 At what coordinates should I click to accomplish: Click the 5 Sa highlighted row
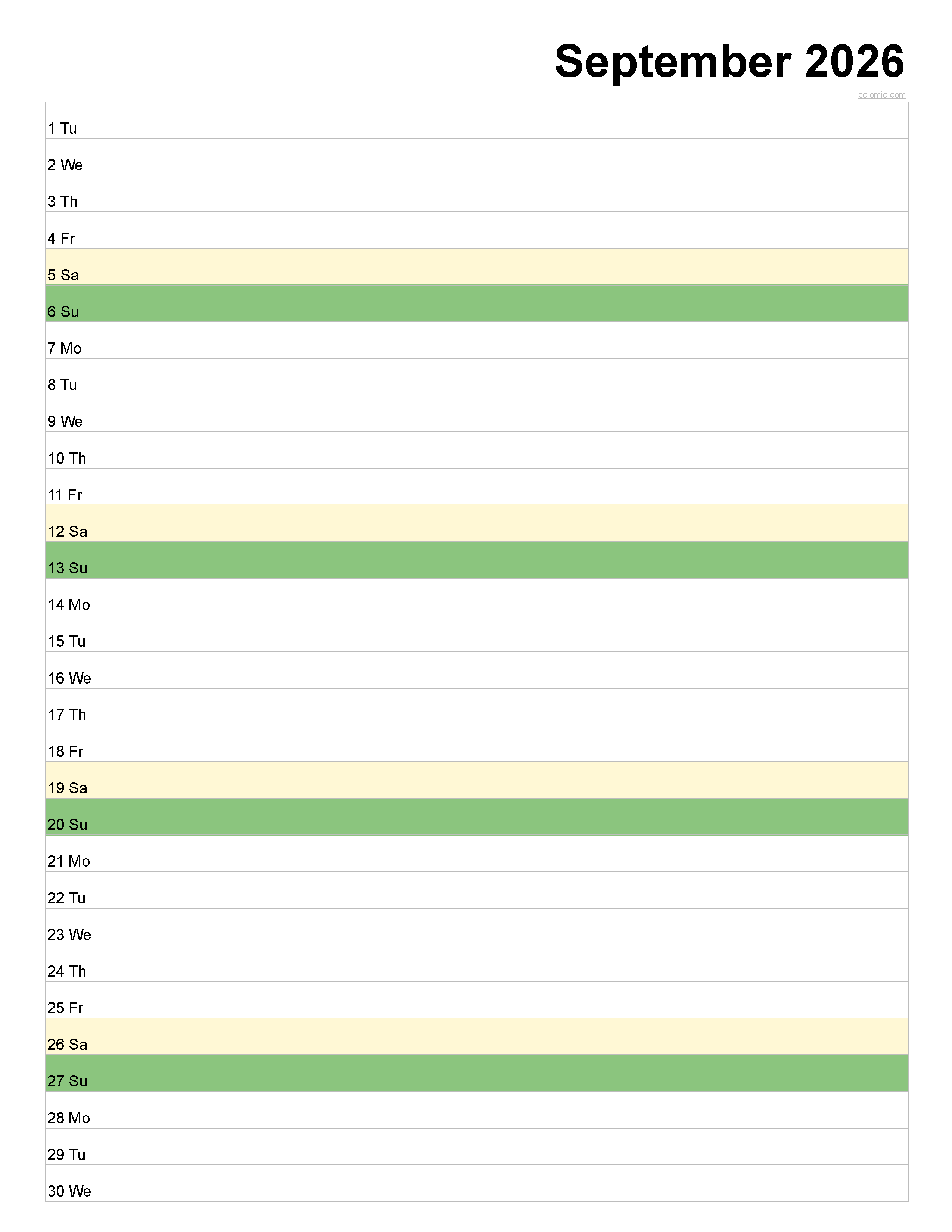click(477, 267)
